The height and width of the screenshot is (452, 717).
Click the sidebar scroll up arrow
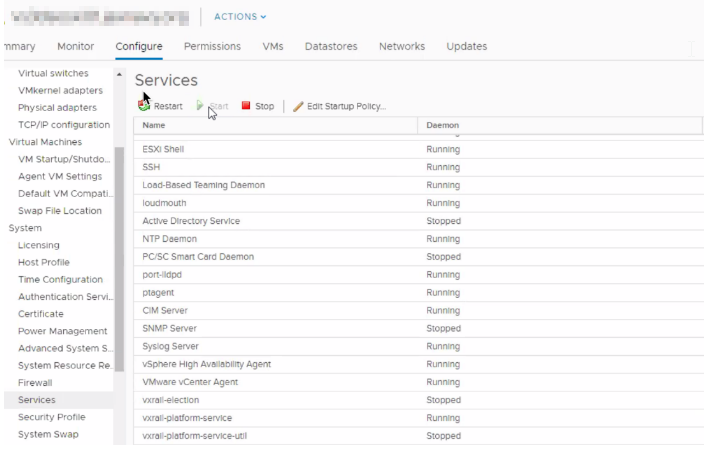pos(119,74)
